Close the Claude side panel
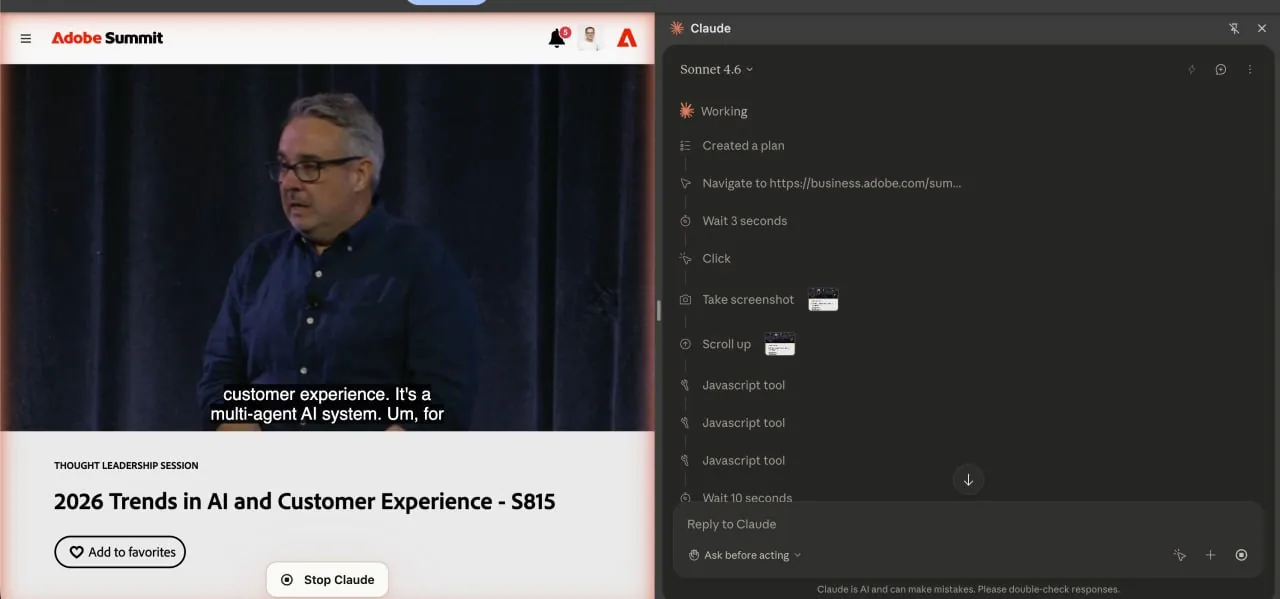This screenshot has height=599, width=1280. (1262, 28)
